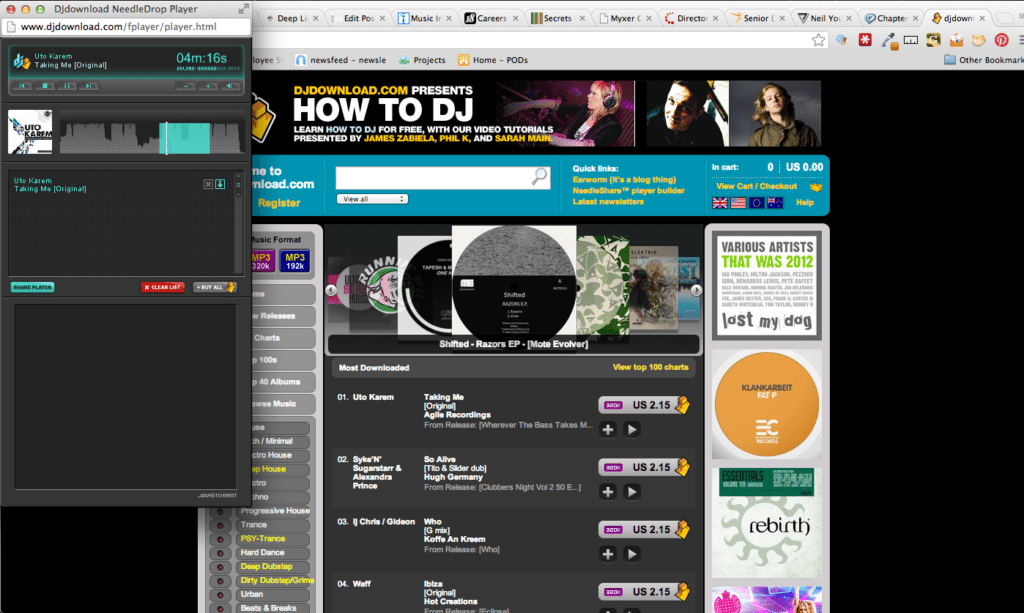Open the Latest newsletters link
1024x613 pixels.
608,202
